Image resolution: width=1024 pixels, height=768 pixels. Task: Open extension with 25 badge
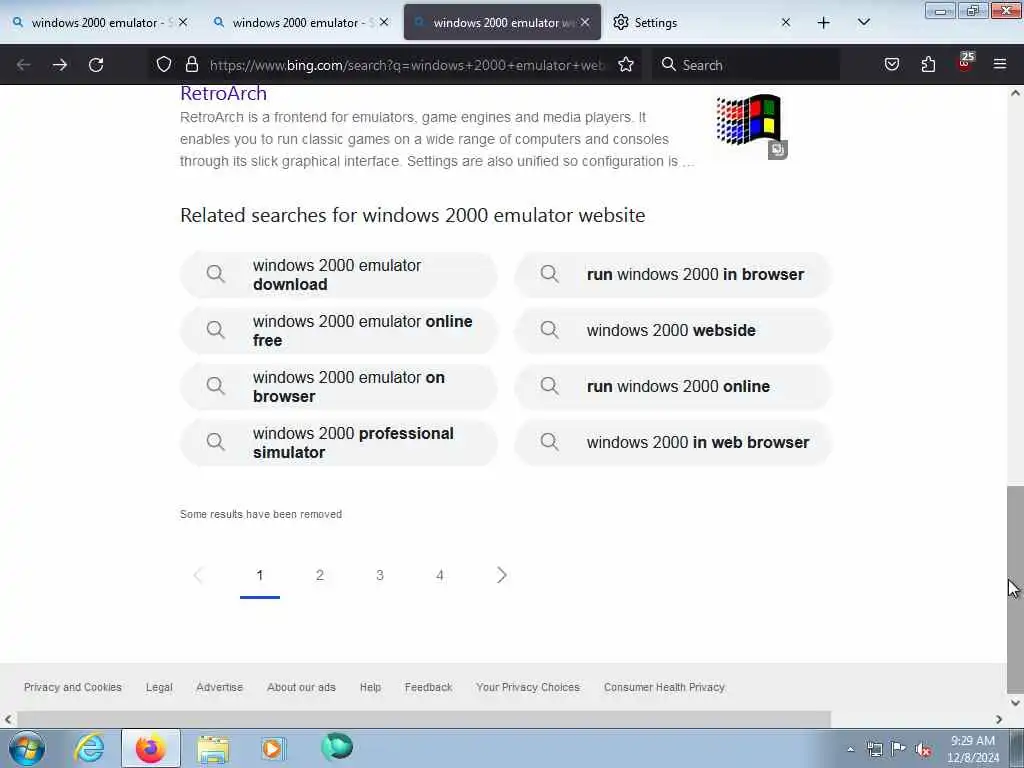[x=965, y=62]
